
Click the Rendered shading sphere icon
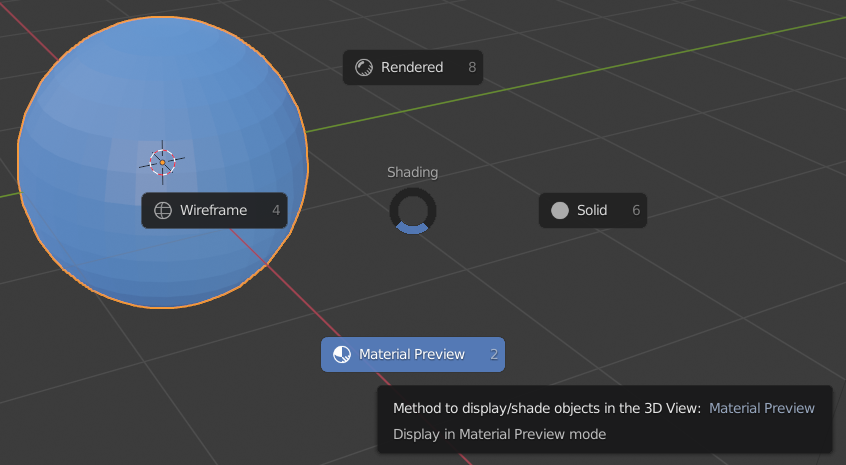364,67
